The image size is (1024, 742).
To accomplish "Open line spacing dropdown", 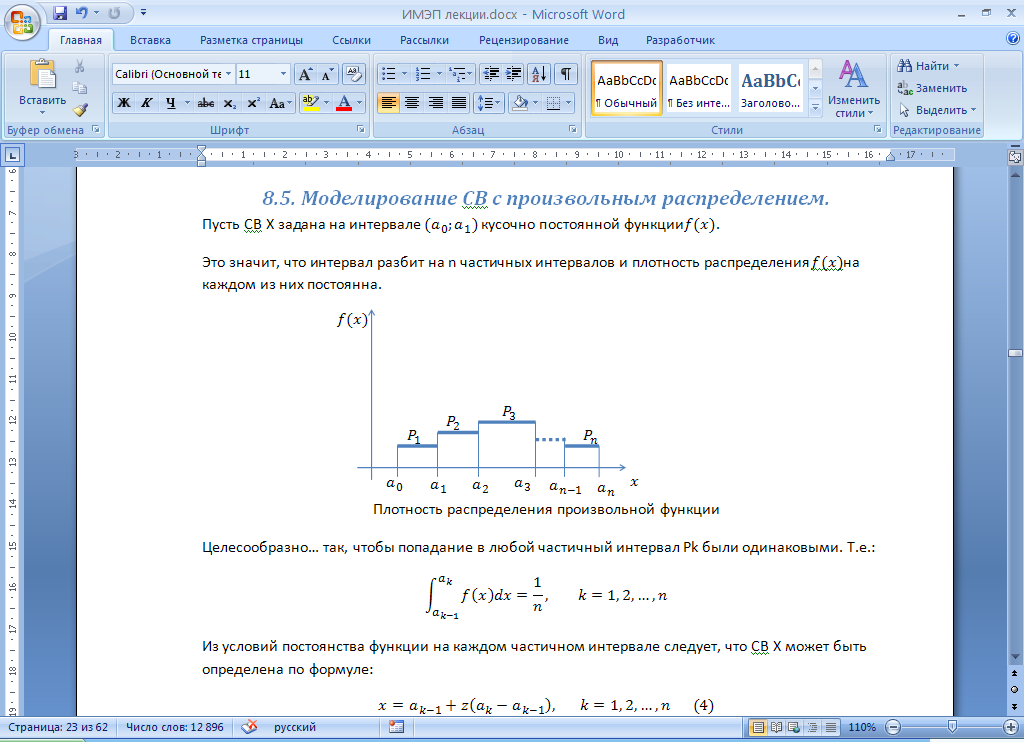I will pyautogui.click(x=488, y=103).
